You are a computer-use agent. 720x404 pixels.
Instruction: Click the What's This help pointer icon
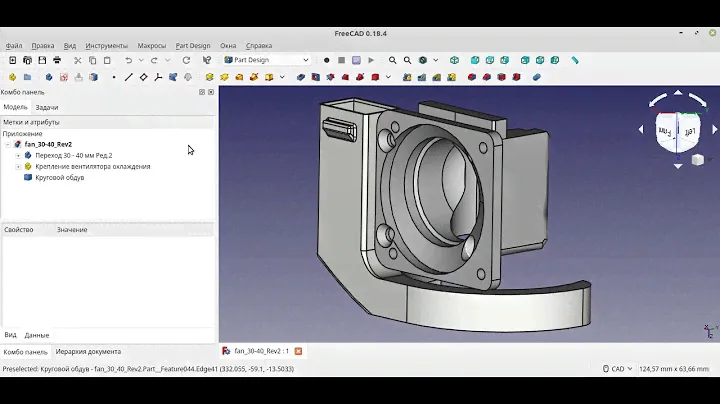coord(207,60)
